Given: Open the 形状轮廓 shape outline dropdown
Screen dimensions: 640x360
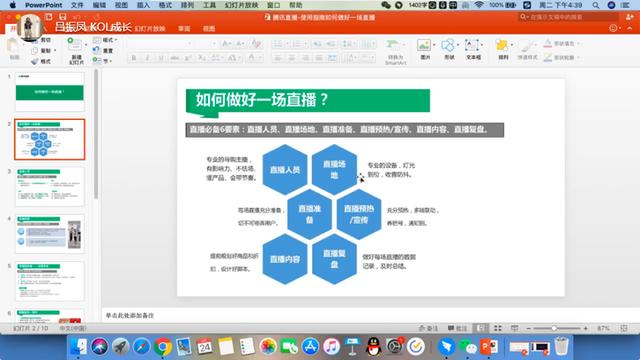Looking at the screenshot, I should pyautogui.click(x=562, y=58).
